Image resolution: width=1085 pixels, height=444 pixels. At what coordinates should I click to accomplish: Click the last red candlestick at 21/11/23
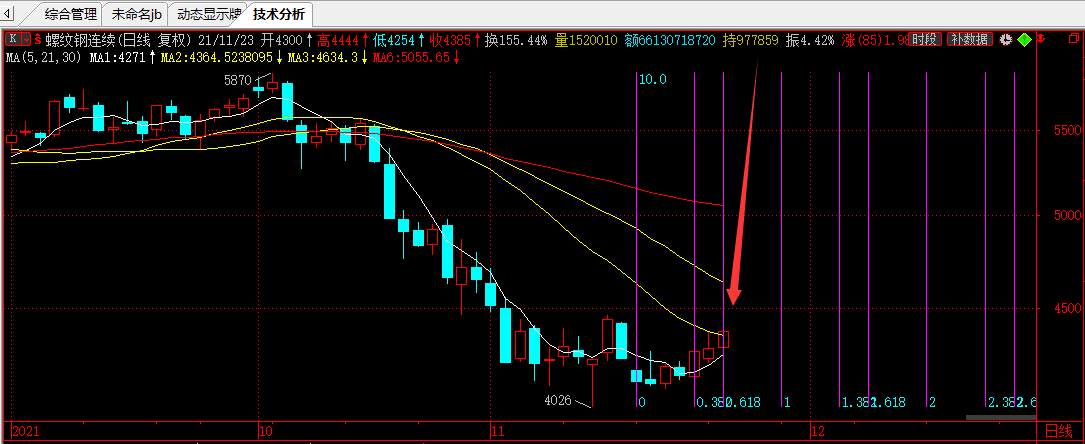723,339
